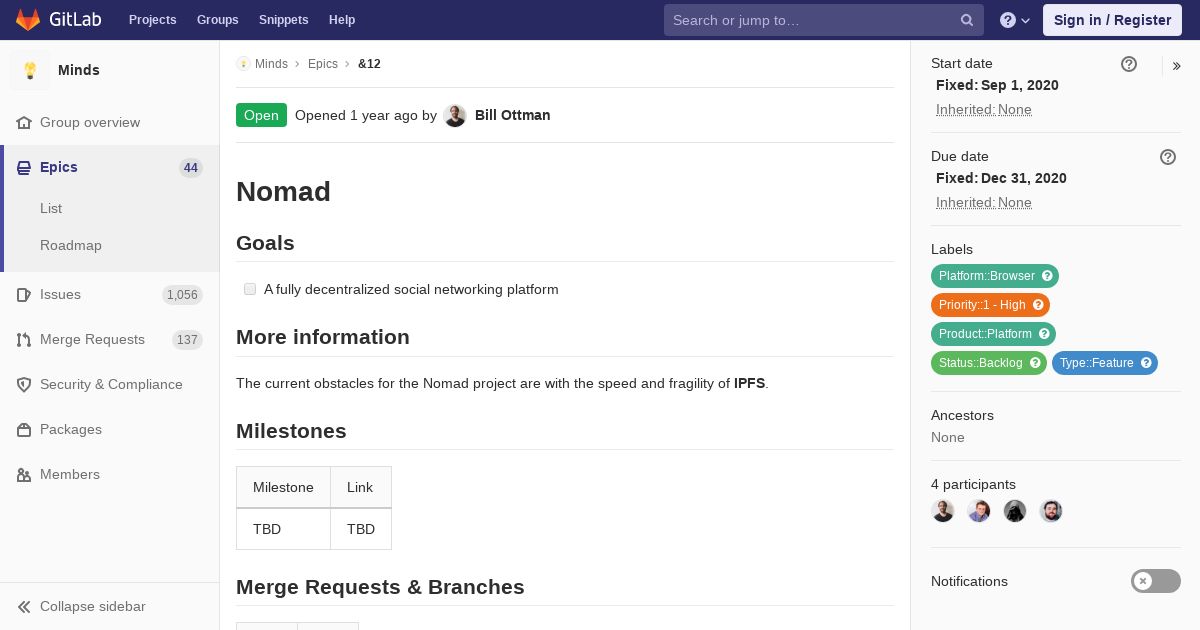Click Sign in / Register button
This screenshot has width=1200, height=630.
(x=1112, y=20)
